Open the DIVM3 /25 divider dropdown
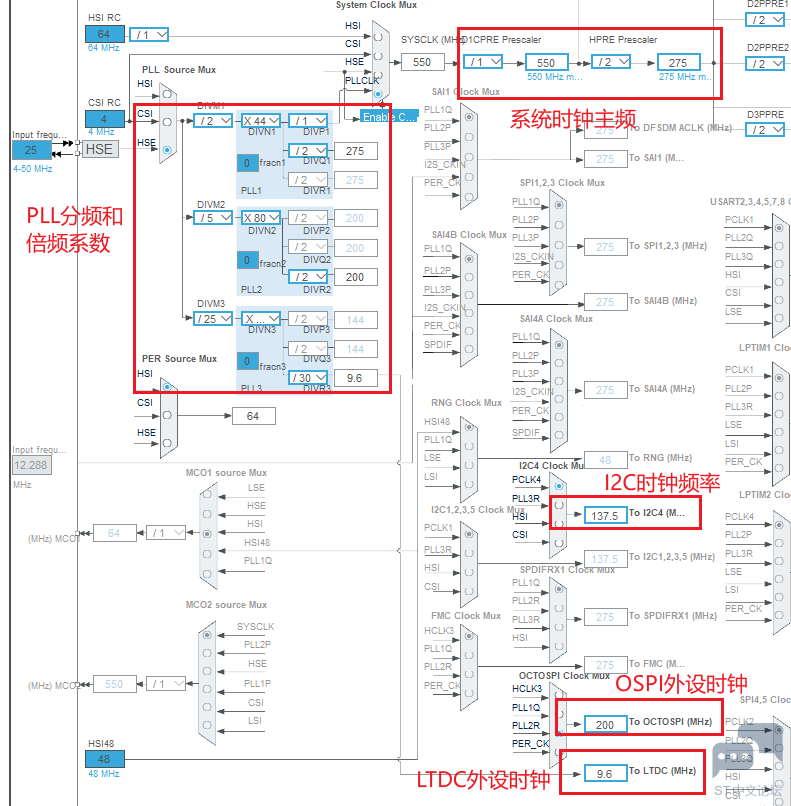The height and width of the screenshot is (806, 791). pyautogui.click(x=213, y=319)
